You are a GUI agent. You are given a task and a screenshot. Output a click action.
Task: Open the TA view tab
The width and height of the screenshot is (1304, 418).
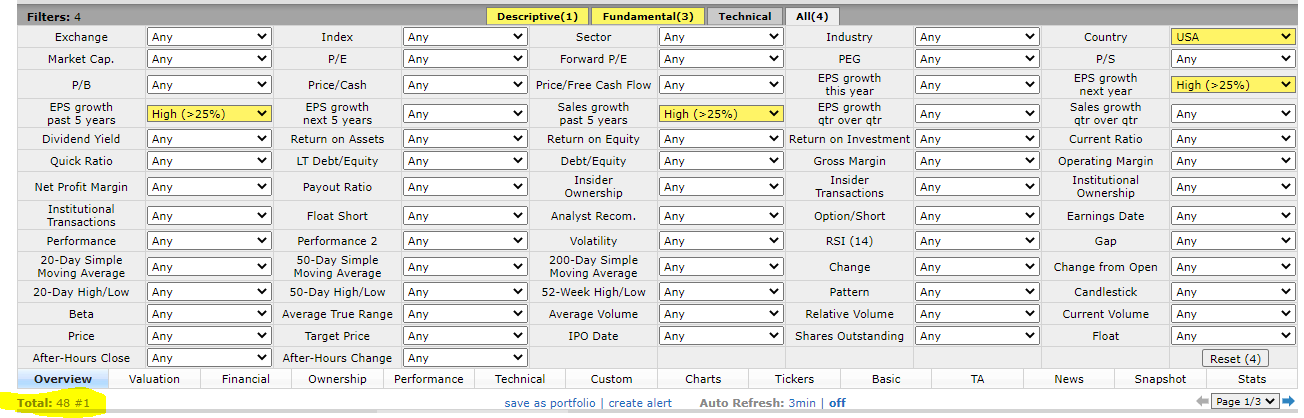(977, 379)
